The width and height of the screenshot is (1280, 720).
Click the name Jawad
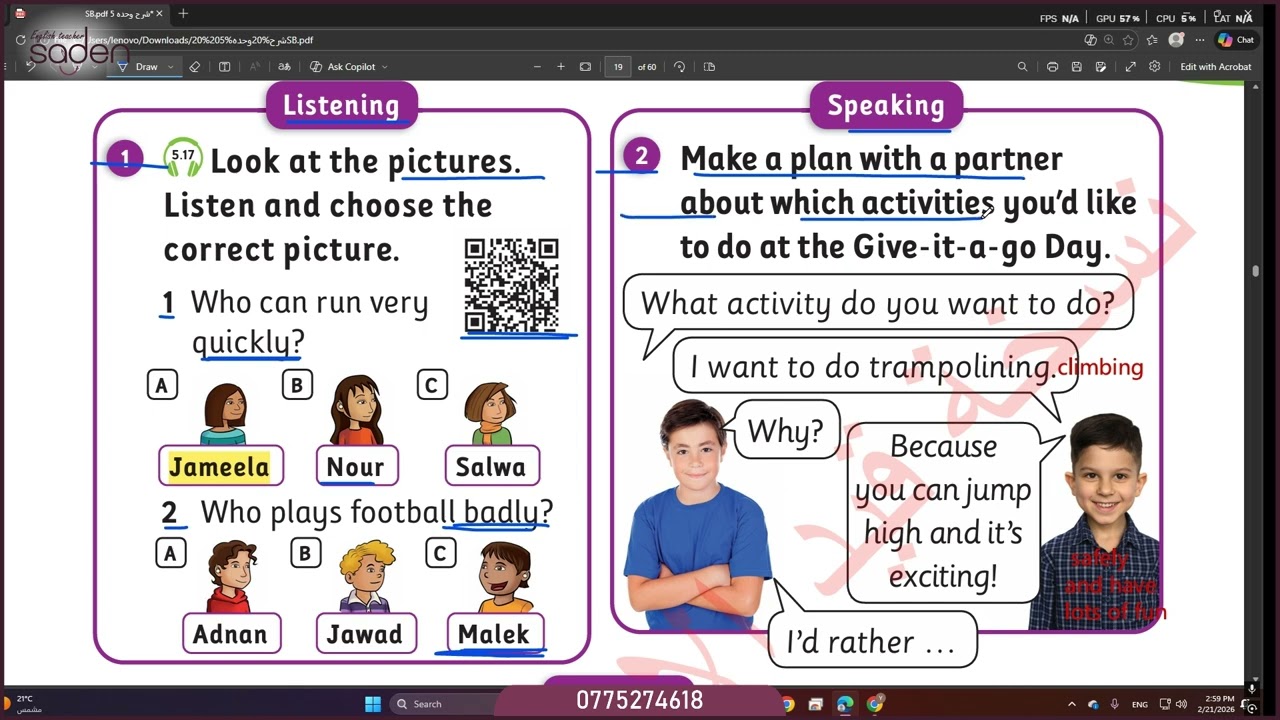click(x=365, y=634)
